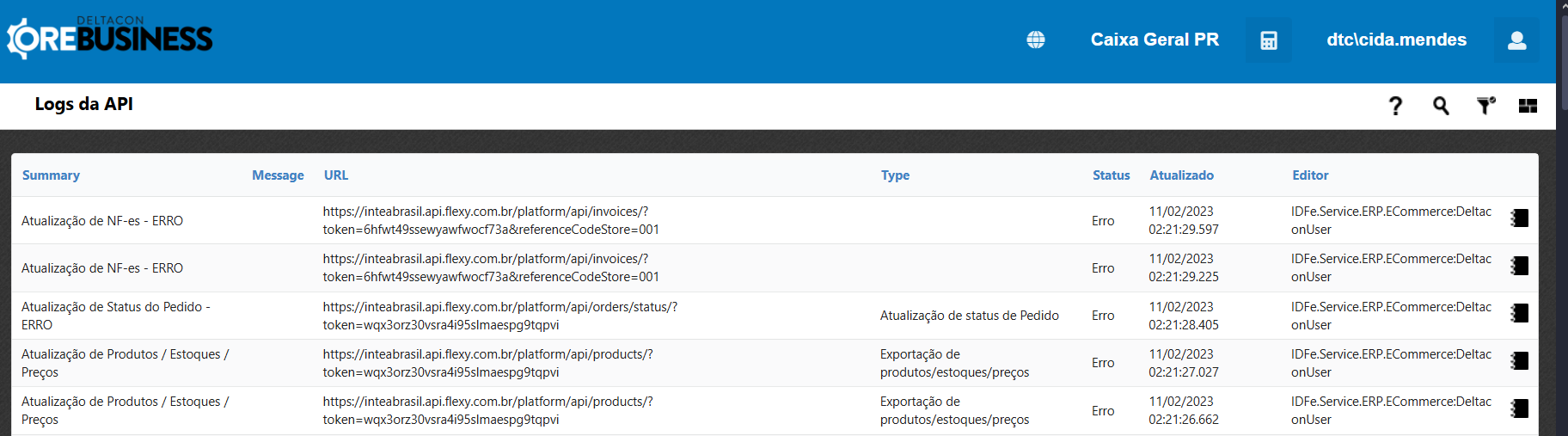
Task: Click the URL column header
Action: [336, 175]
